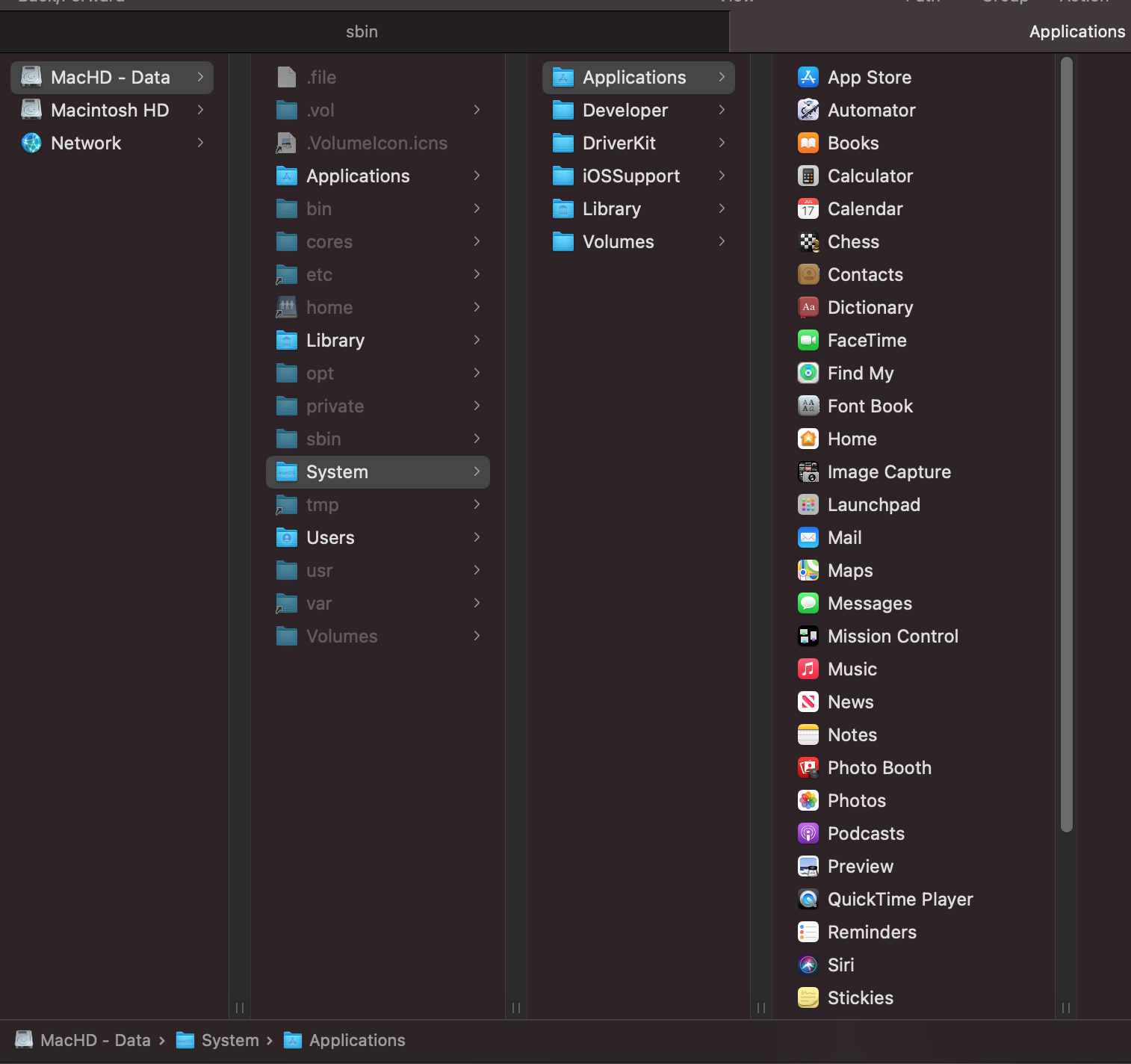The height and width of the screenshot is (1064, 1131).
Task: Expand the Macintosh HD chevron
Action: click(x=200, y=110)
